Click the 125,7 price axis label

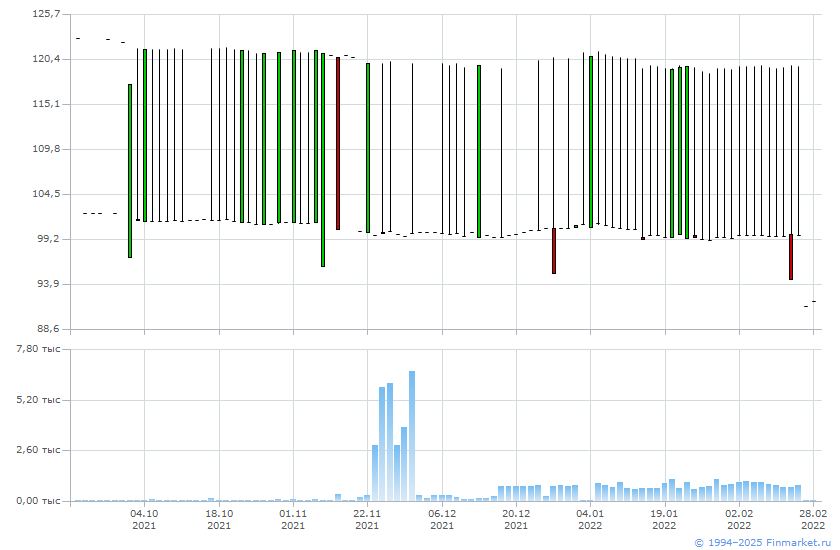point(46,14)
